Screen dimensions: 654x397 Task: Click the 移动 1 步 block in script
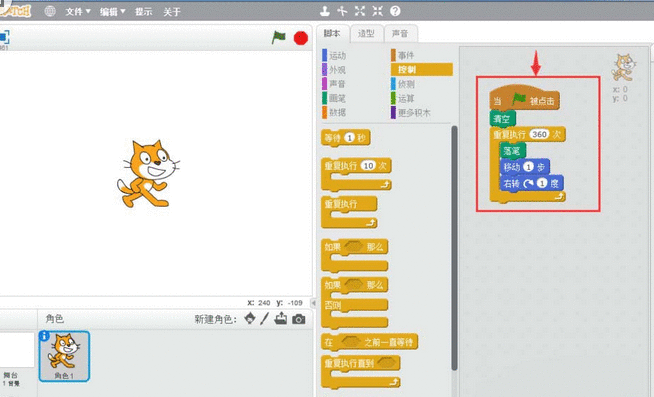pyautogui.click(x=524, y=167)
